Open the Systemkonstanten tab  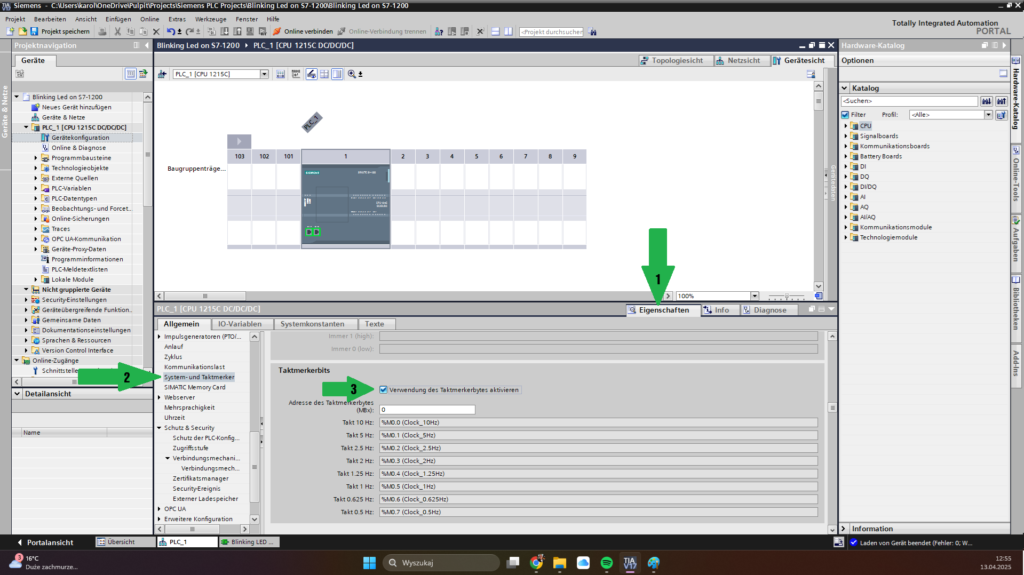(x=312, y=324)
